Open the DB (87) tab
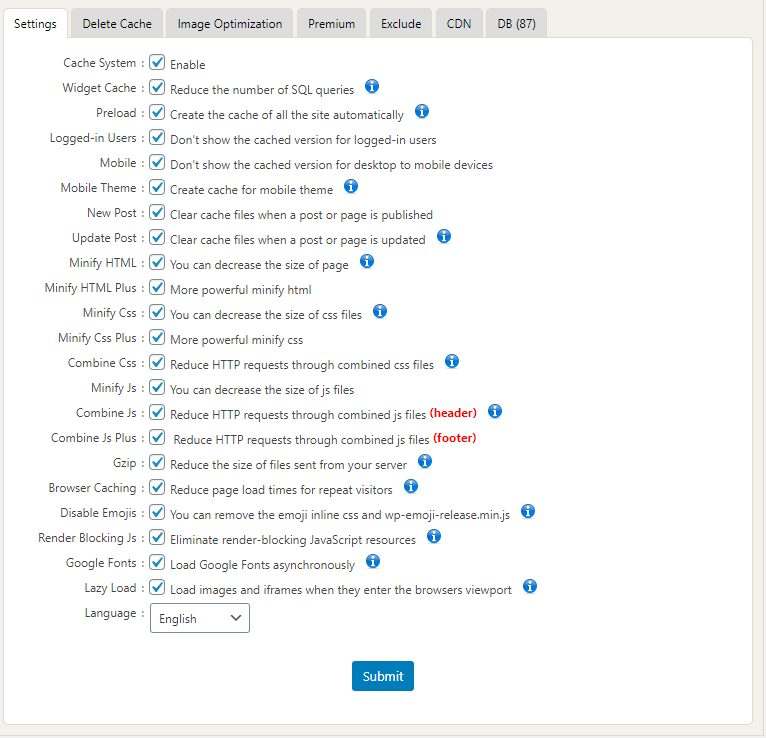The width and height of the screenshot is (766, 738). [516, 23]
